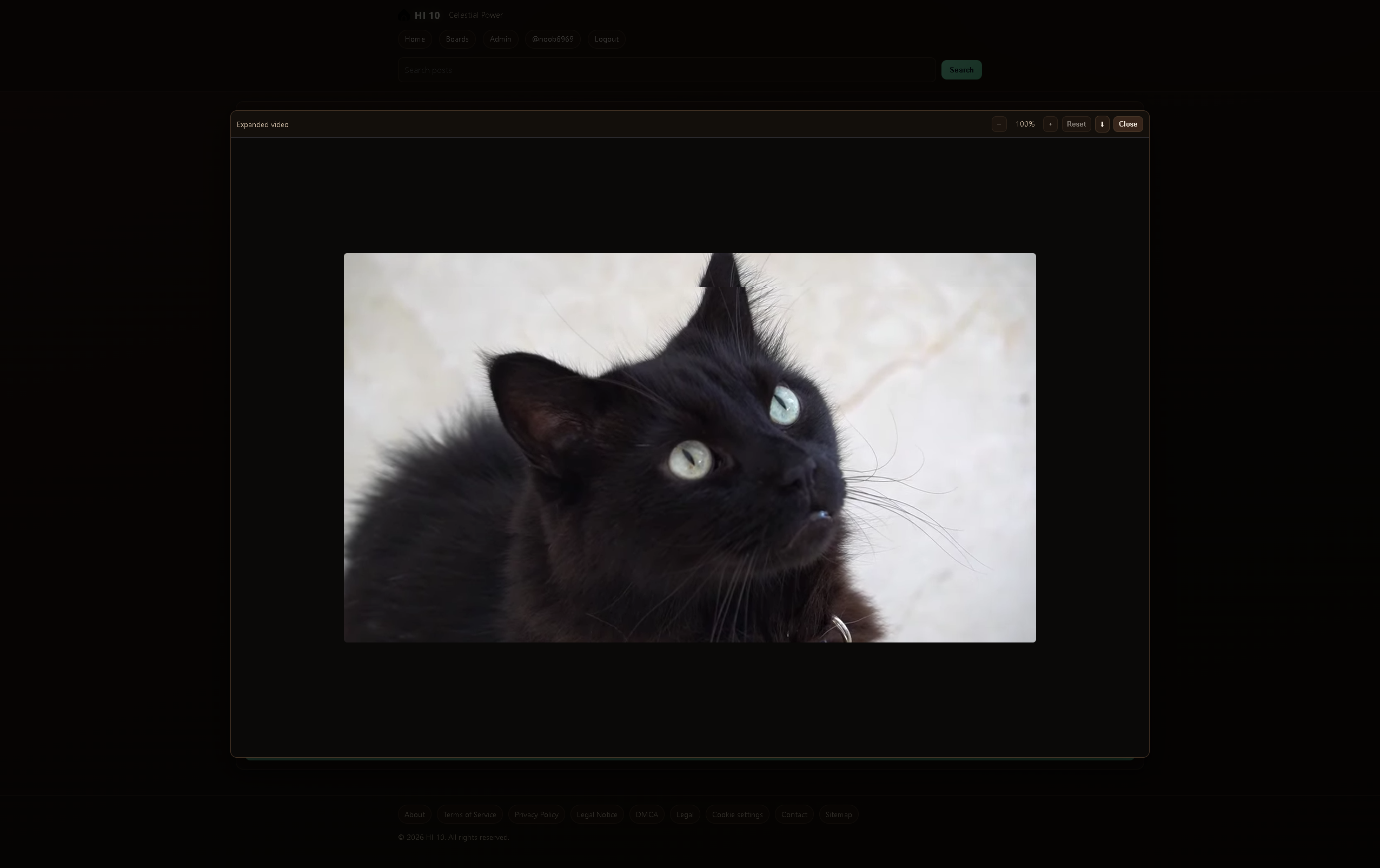Screen dimensions: 1380x868
Task: Click the HI 10 home icon
Action: tap(403, 15)
